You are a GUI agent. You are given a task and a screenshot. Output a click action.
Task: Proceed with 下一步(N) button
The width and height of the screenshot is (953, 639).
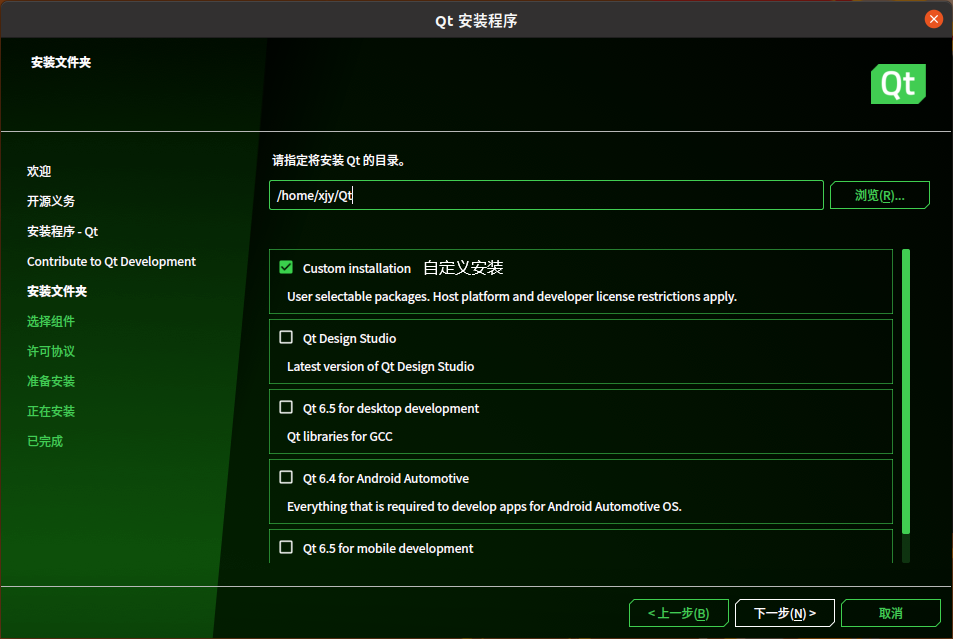pos(785,613)
